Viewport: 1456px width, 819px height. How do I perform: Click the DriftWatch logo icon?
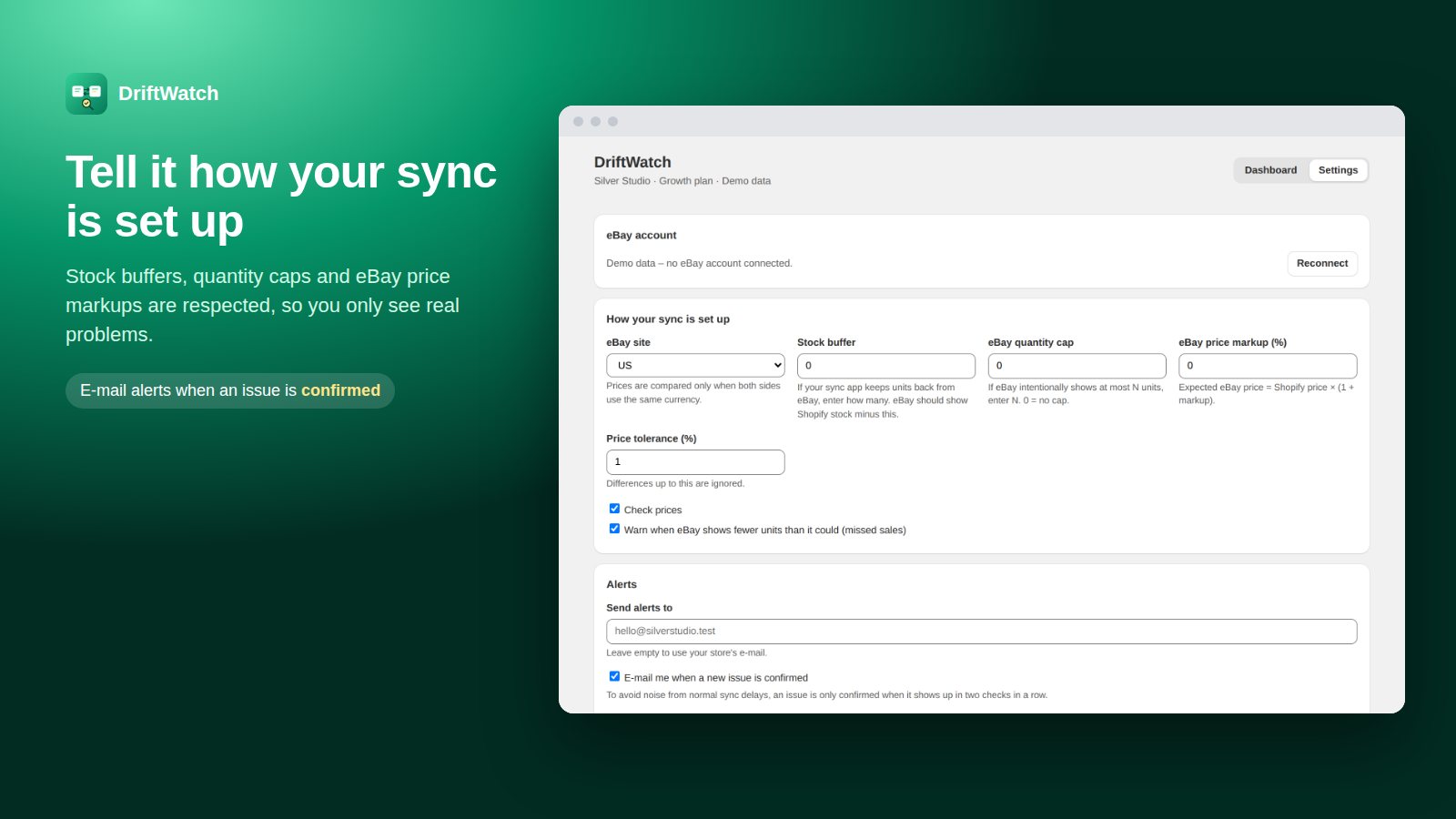pos(86,94)
